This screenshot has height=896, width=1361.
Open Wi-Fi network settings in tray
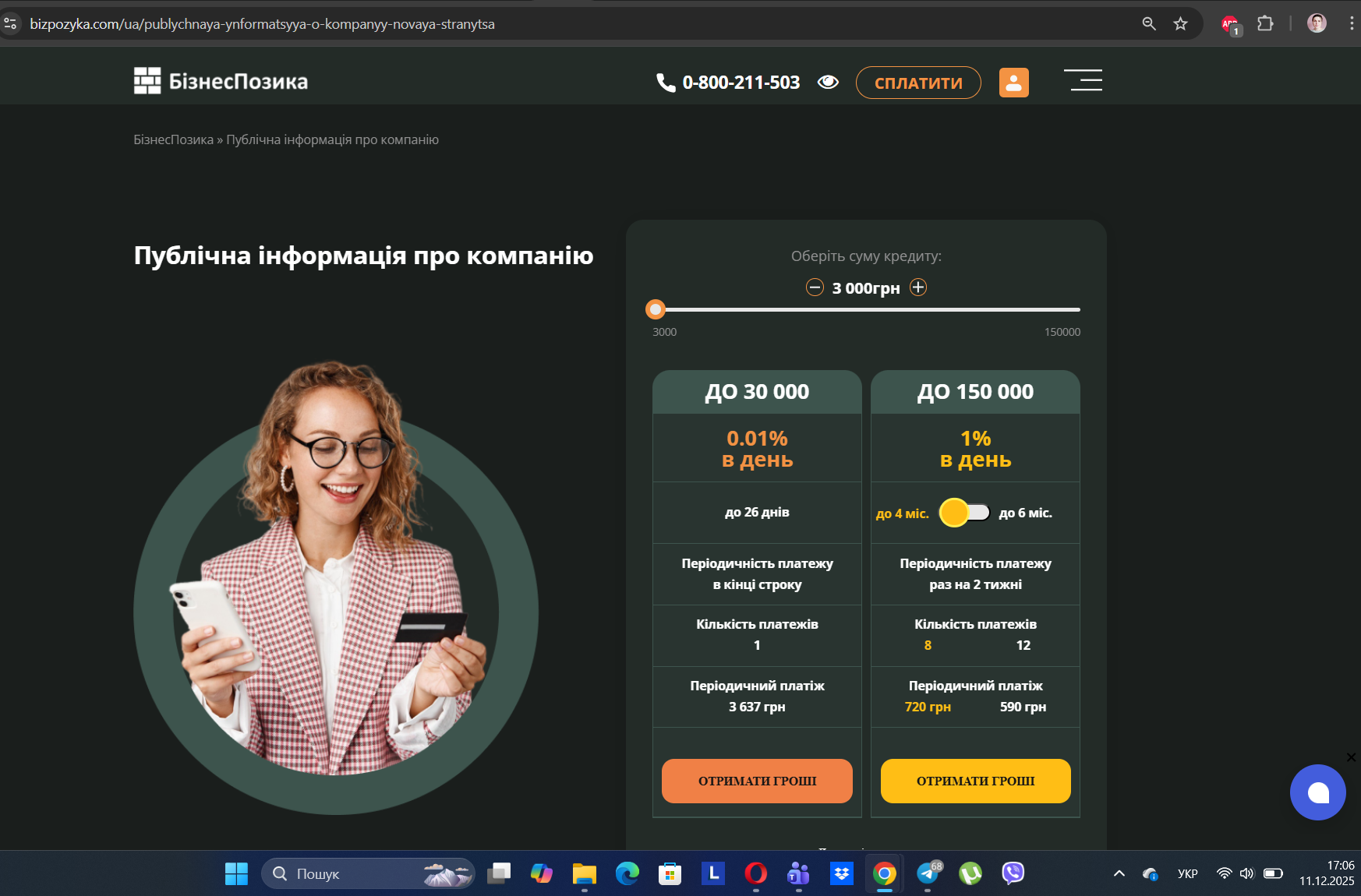tap(1225, 873)
